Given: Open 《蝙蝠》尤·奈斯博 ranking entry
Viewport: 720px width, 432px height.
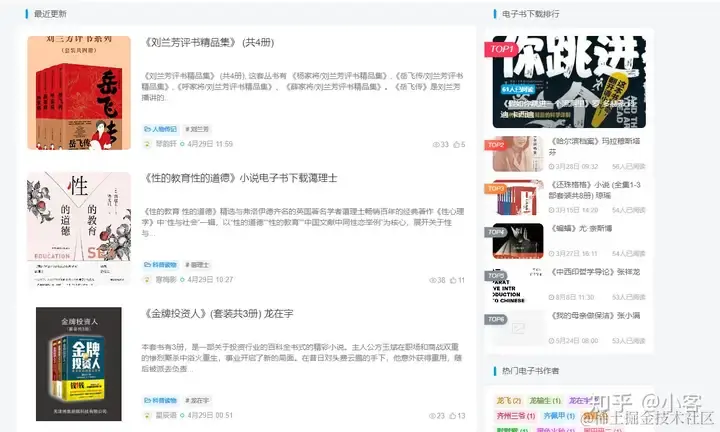Looking at the screenshot, I should [x=581, y=229].
